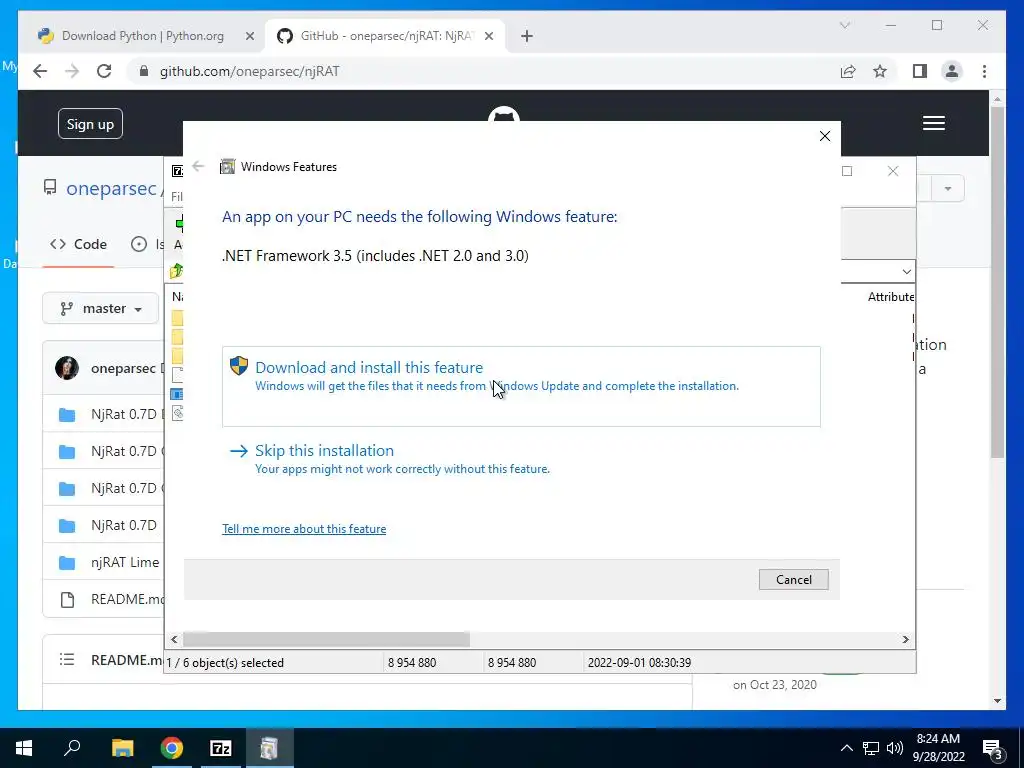Open the Chrome tab search chevron
Viewport: 1024px width, 768px height.
click(x=844, y=25)
